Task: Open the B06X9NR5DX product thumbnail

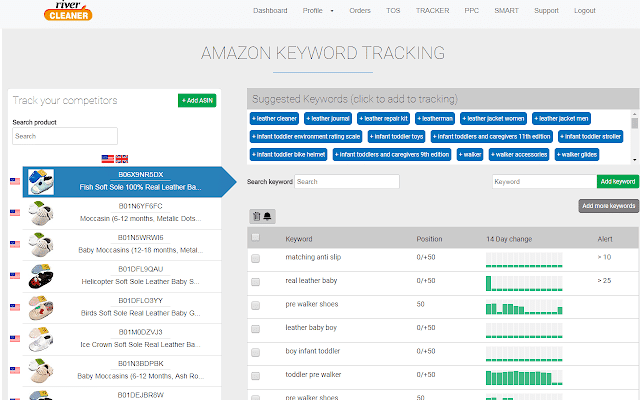Action: [x=41, y=182]
